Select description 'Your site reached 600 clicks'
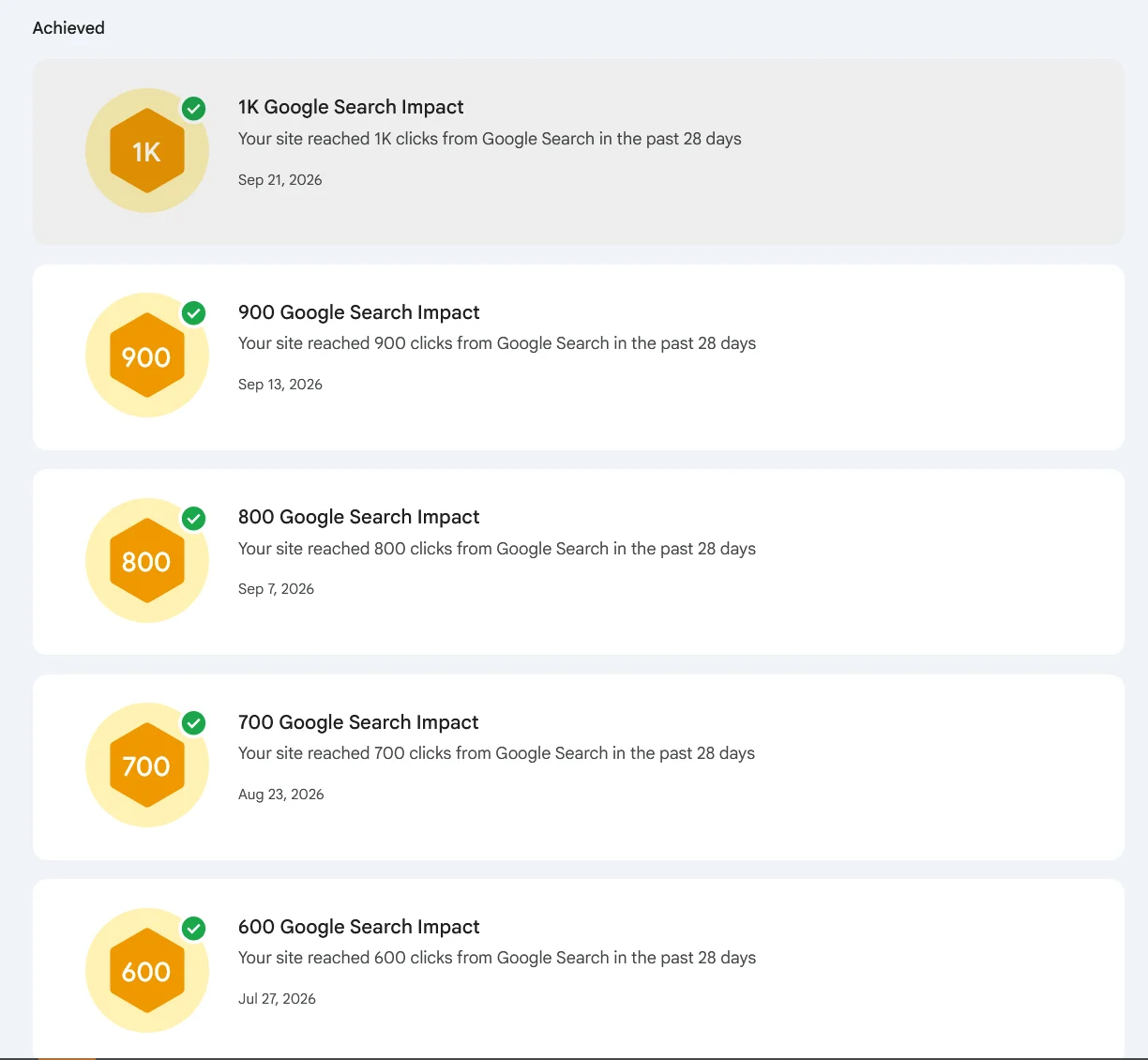The image size is (1148, 1060). tap(497, 958)
